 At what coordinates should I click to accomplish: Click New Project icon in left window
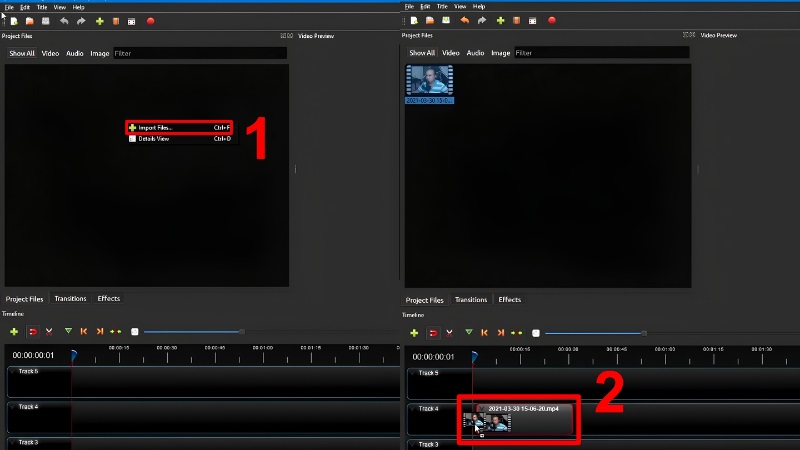14,21
